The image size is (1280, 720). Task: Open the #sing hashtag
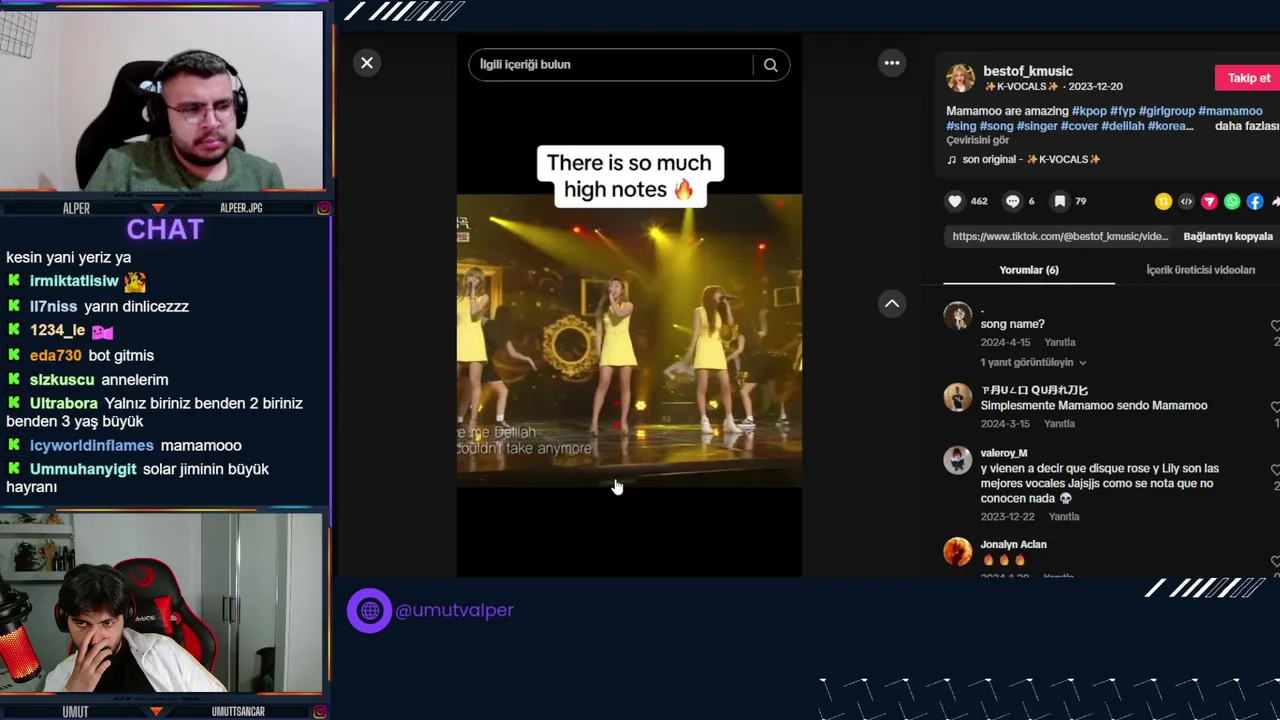tap(961, 126)
